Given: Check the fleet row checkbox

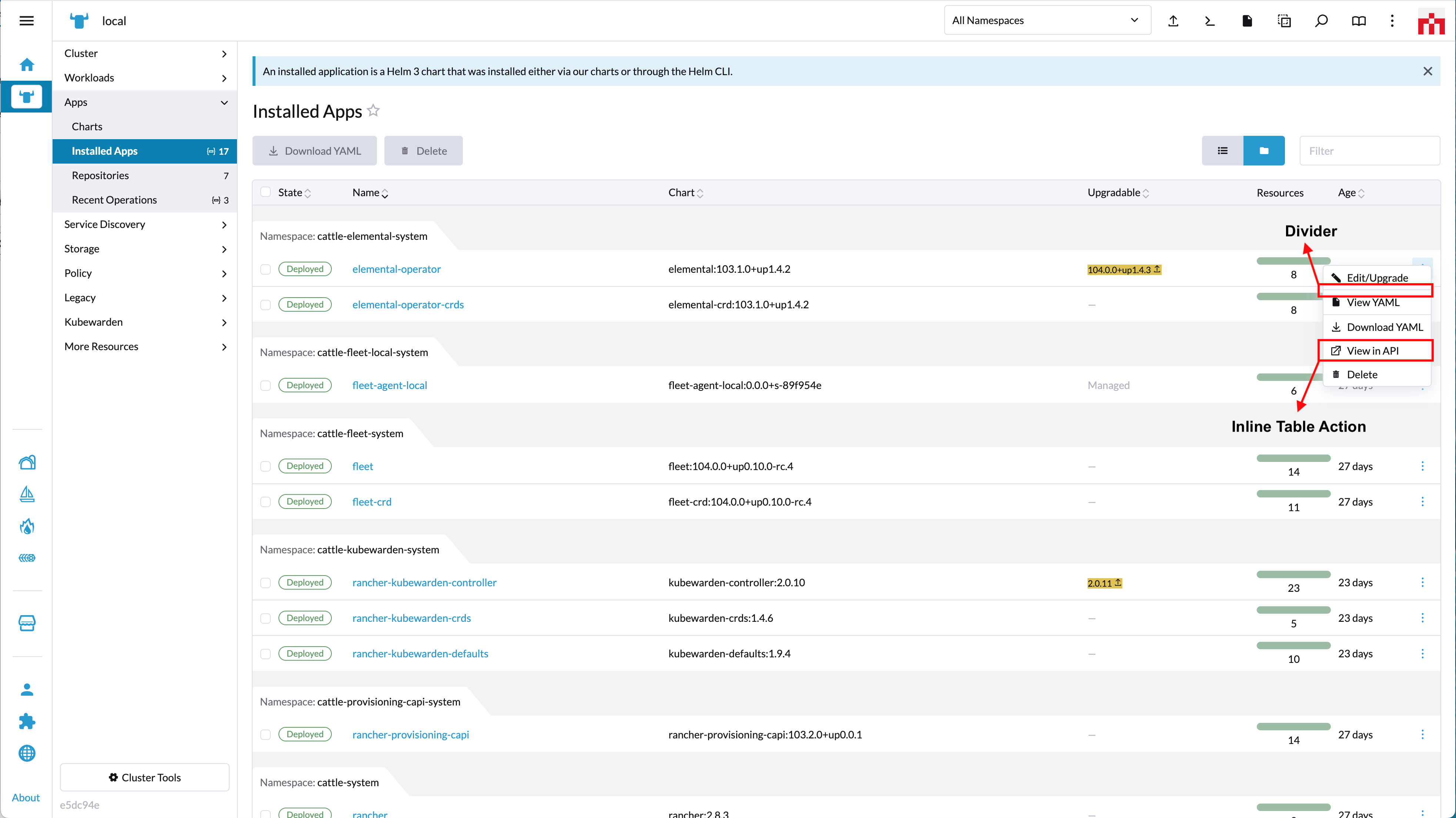Looking at the screenshot, I should click(x=265, y=467).
